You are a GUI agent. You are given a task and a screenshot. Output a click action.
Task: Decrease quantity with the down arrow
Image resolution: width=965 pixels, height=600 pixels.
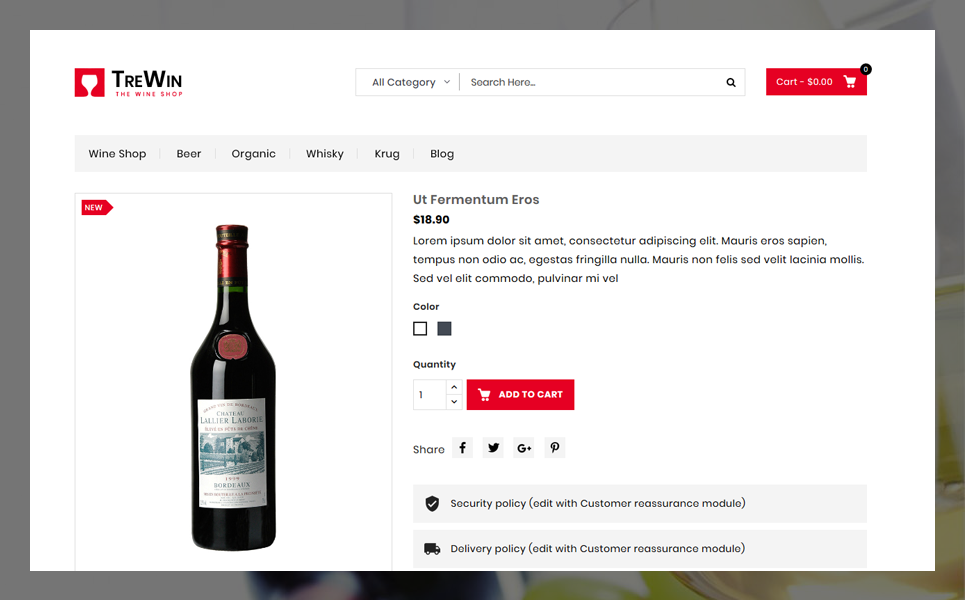[454, 402]
